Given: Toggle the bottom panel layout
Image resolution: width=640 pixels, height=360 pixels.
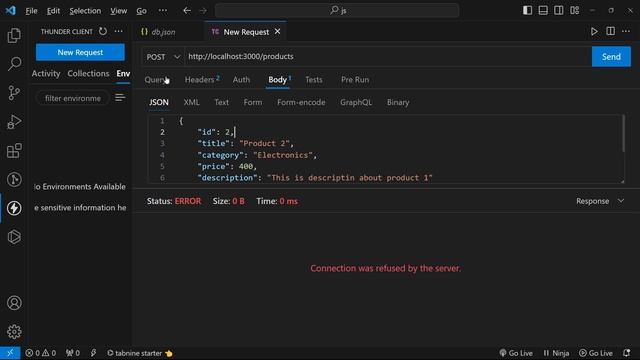Looking at the screenshot, I should pos(543,10).
